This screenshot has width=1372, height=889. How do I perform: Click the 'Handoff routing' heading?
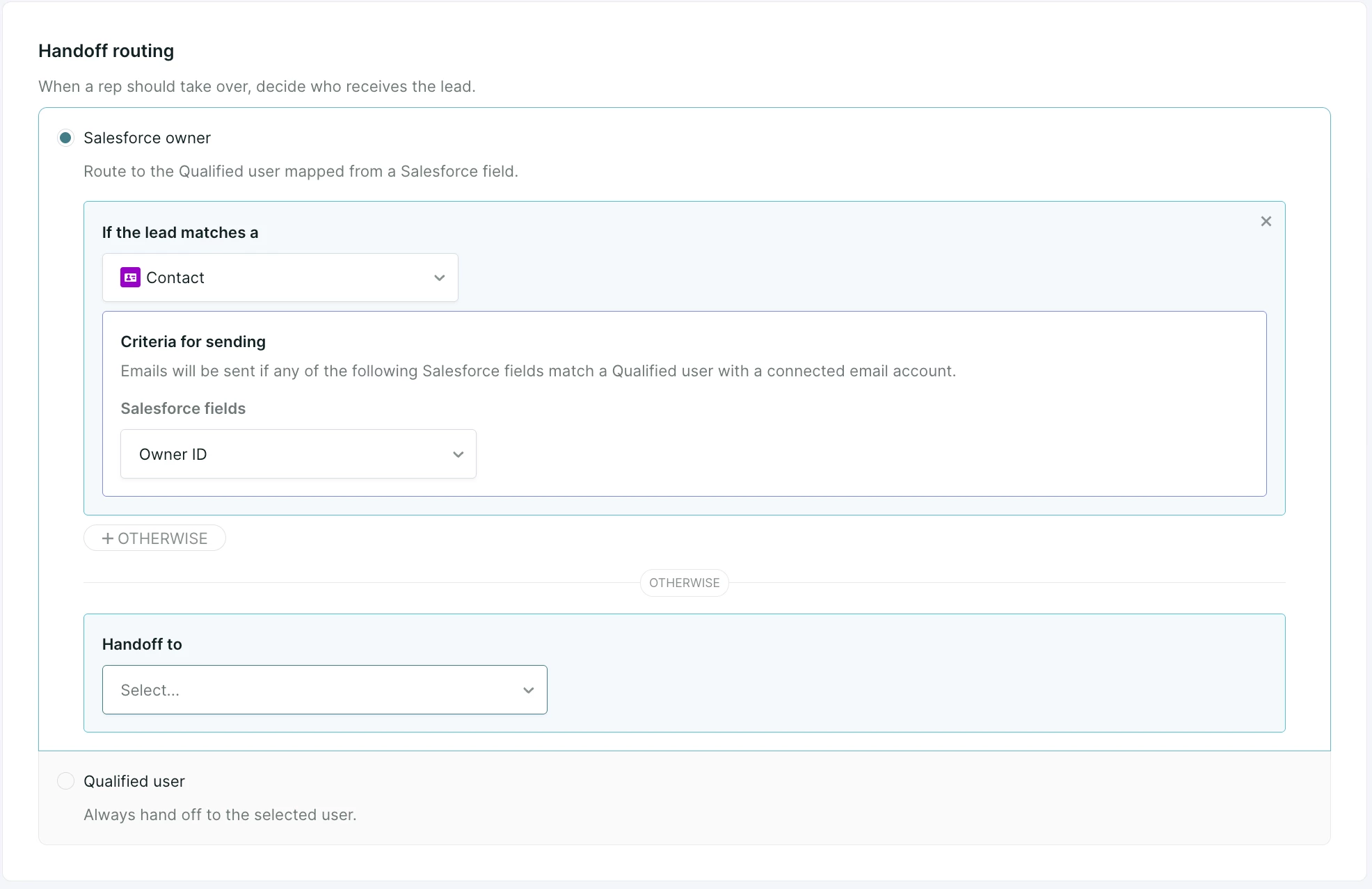[106, 51]
